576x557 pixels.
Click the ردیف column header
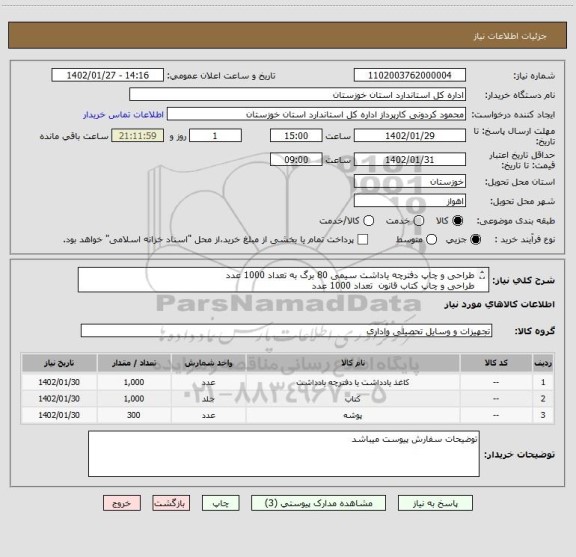pyautogui.click(x=543, y=363)
